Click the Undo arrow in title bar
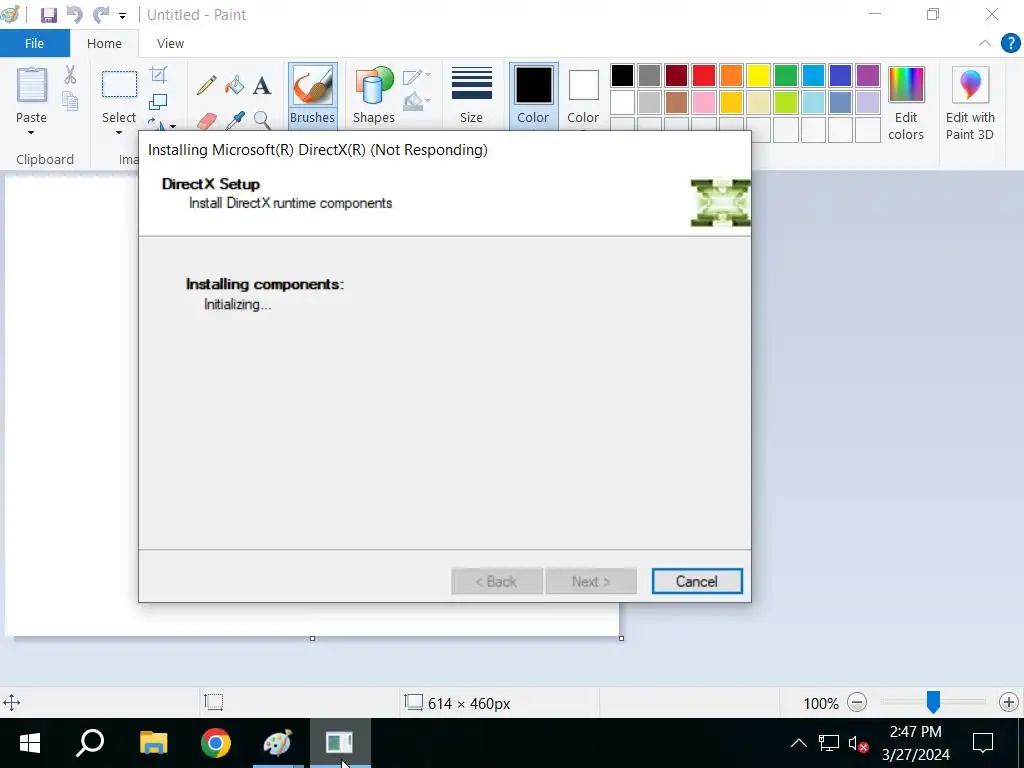Screen dimensions: 1024x768 point(75,14)
